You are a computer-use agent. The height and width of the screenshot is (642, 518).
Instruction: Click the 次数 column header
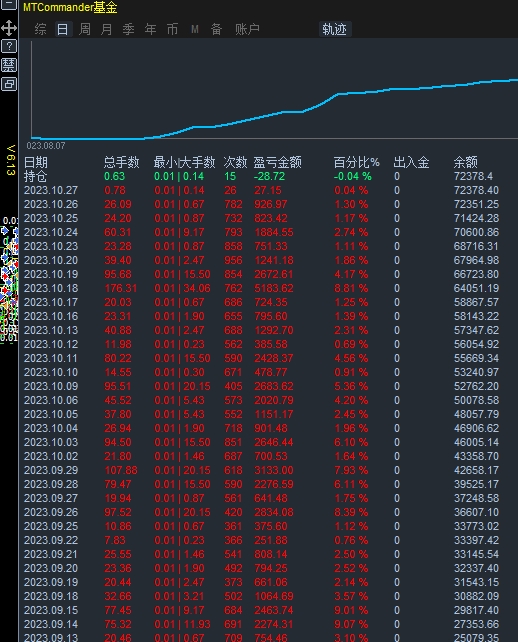pyautogui.click(x=235, y=163)
